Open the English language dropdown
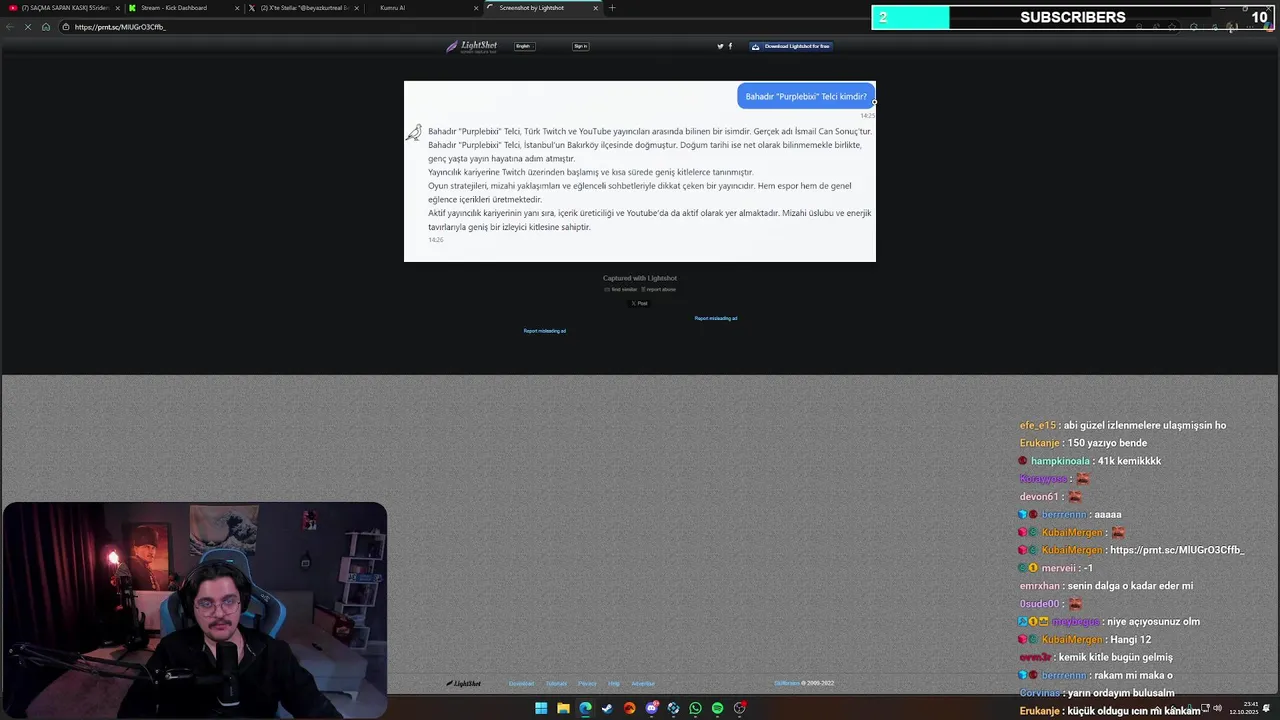The width and height of the screenshot is (1280, 720). tap(524, 46)
